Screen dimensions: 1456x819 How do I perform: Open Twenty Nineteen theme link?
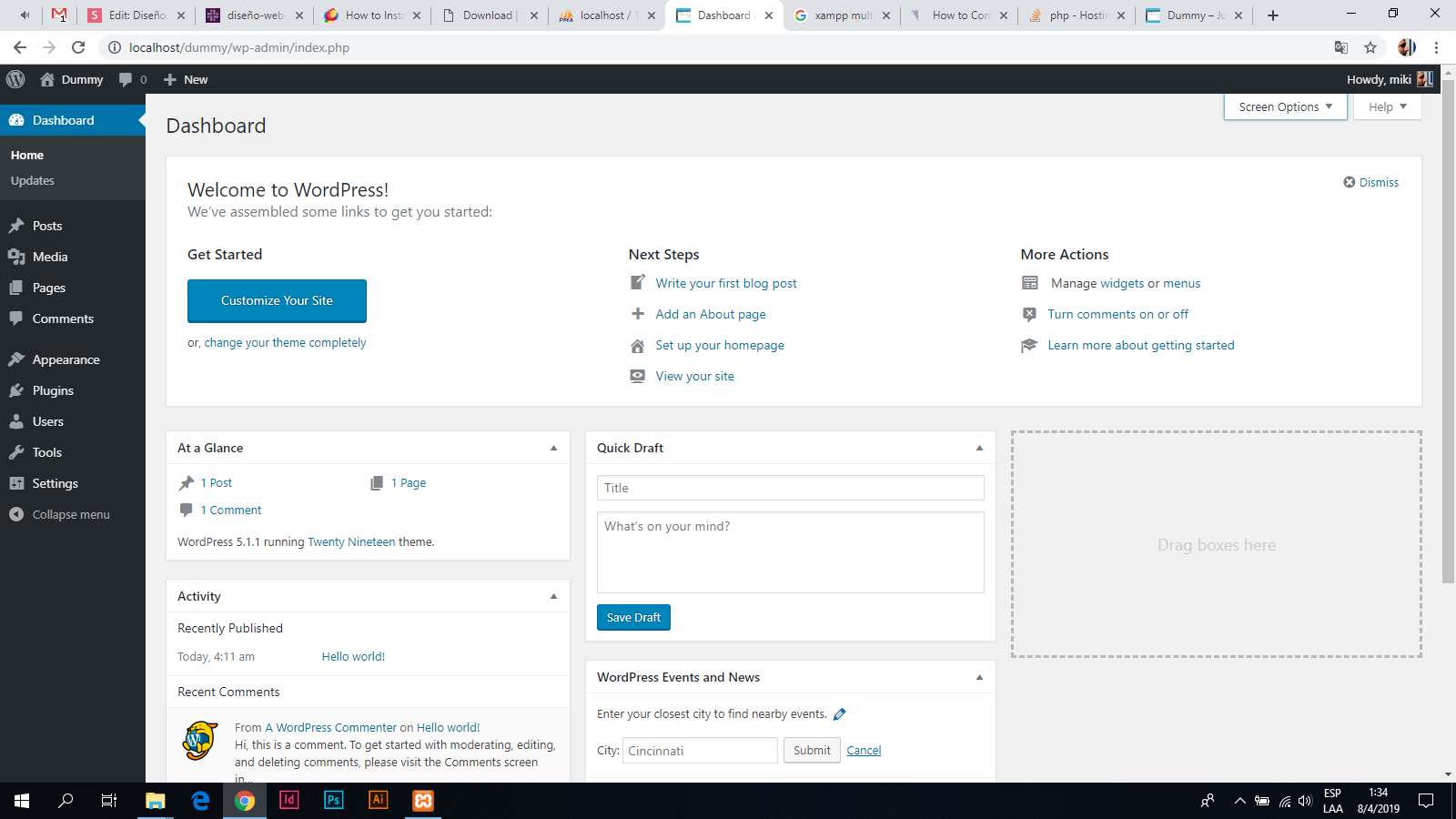[351, 542]
